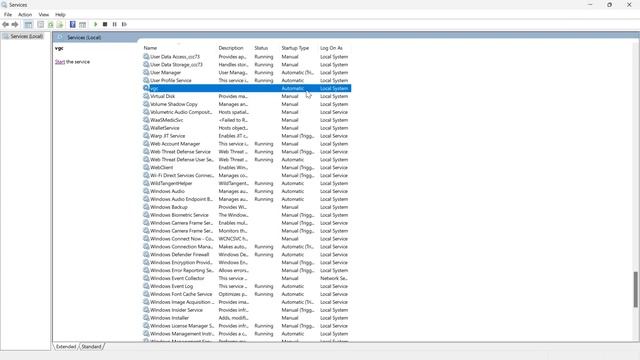Image resolution: width=640 pixels, height=360 pixels.
Task: Open the View menu
Action: [44, 15]
